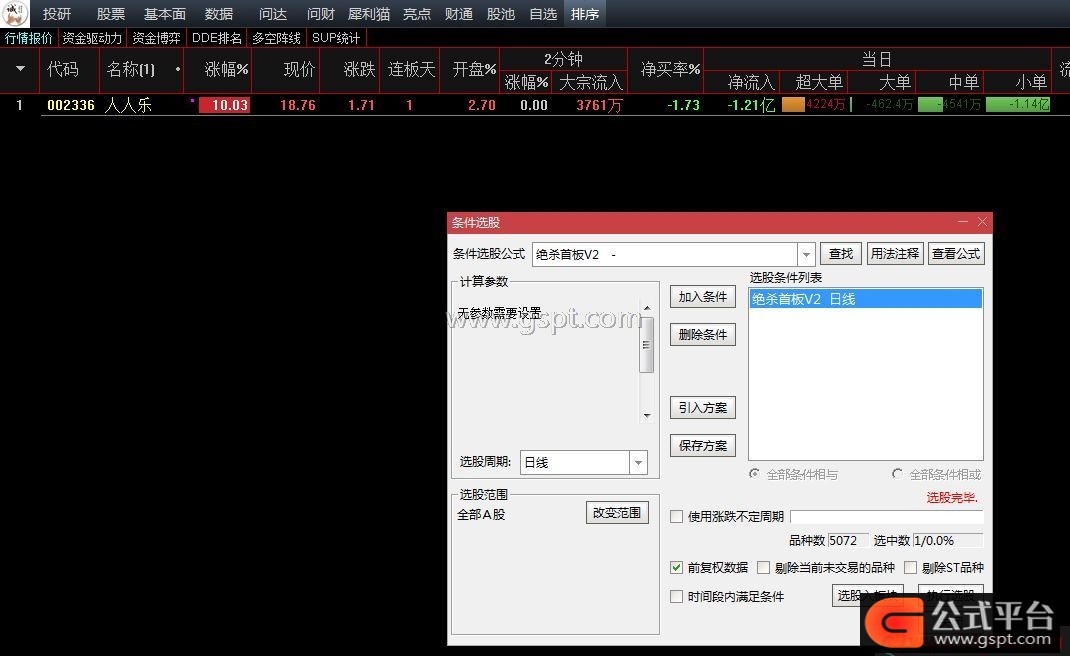Screen dimensions: 1070x656
Task: Sort by 超大单 column header
Action: pyautogui.click(x=819, y=83)
